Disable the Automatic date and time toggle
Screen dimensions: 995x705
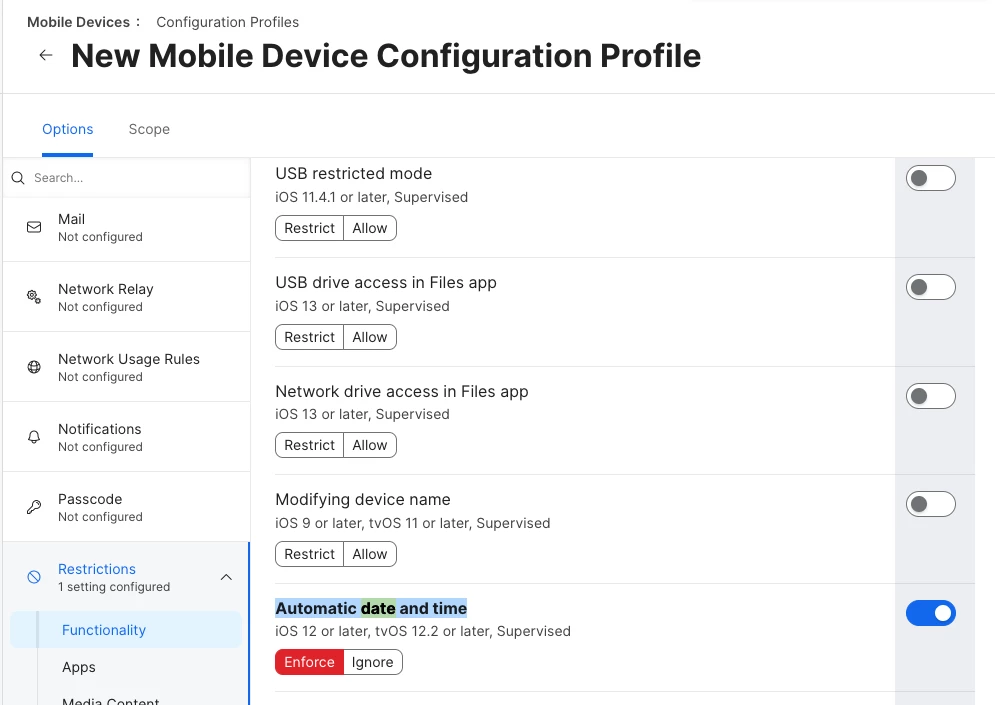point(930,614)
